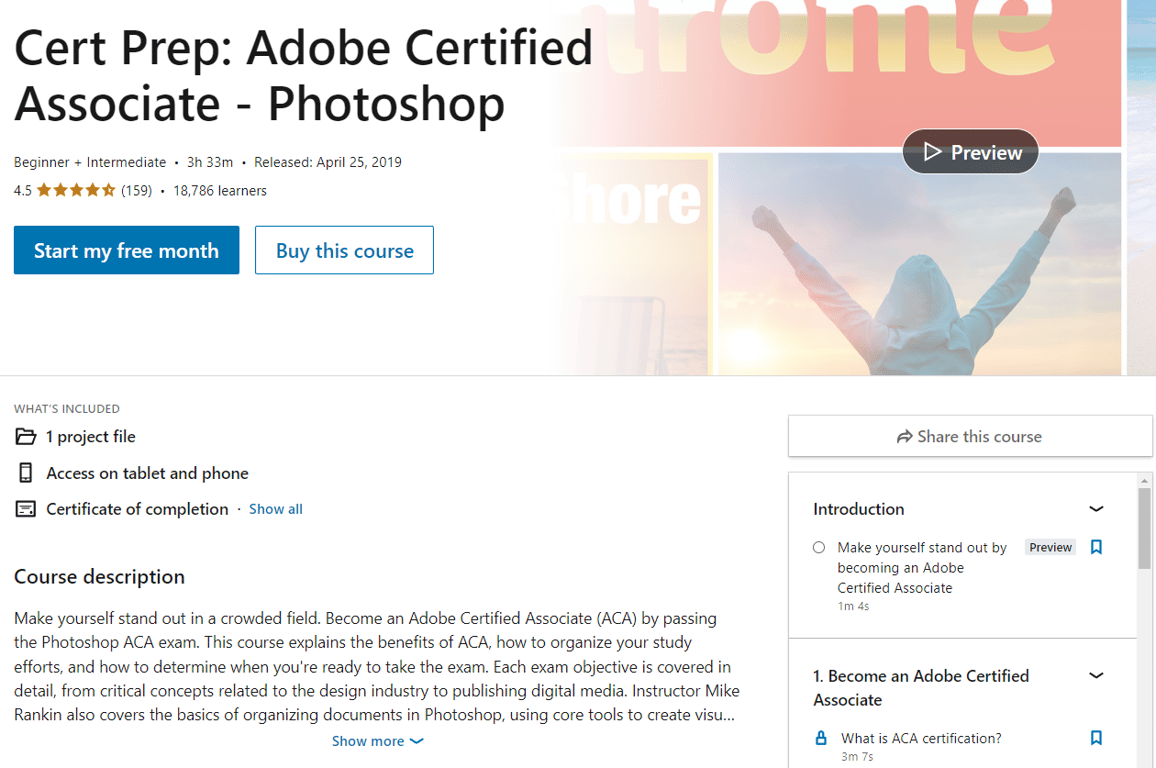This screenshot has width=1156, height=768.
Task: Click 'Certificate of completion' text
Action: coord(137,509)
